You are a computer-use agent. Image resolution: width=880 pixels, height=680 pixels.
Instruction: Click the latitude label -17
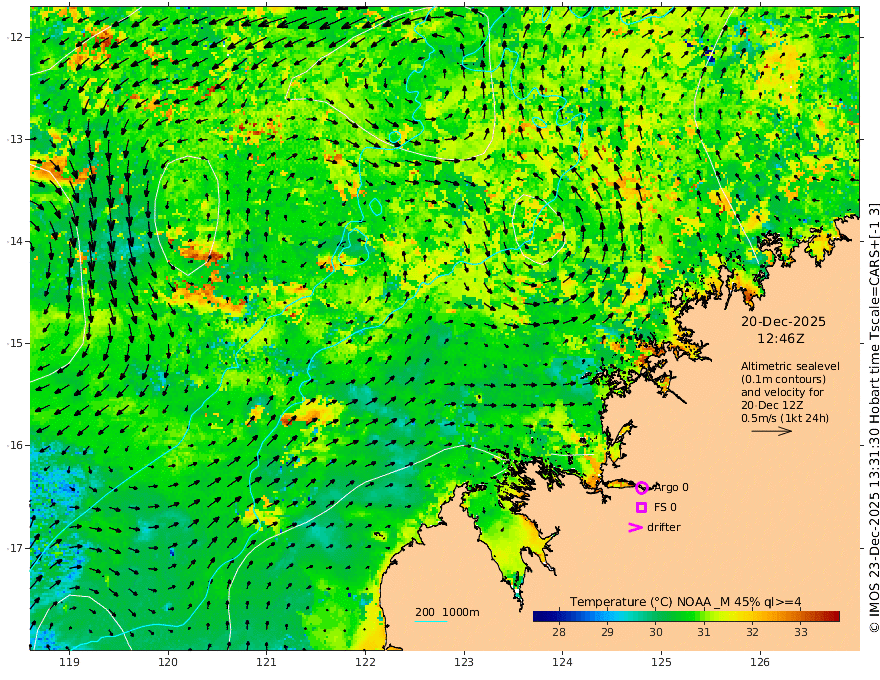[15, 548]
